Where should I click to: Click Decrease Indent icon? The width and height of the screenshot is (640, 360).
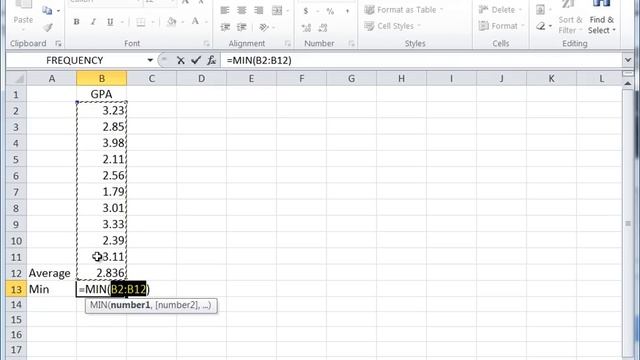tap(225, 27)
